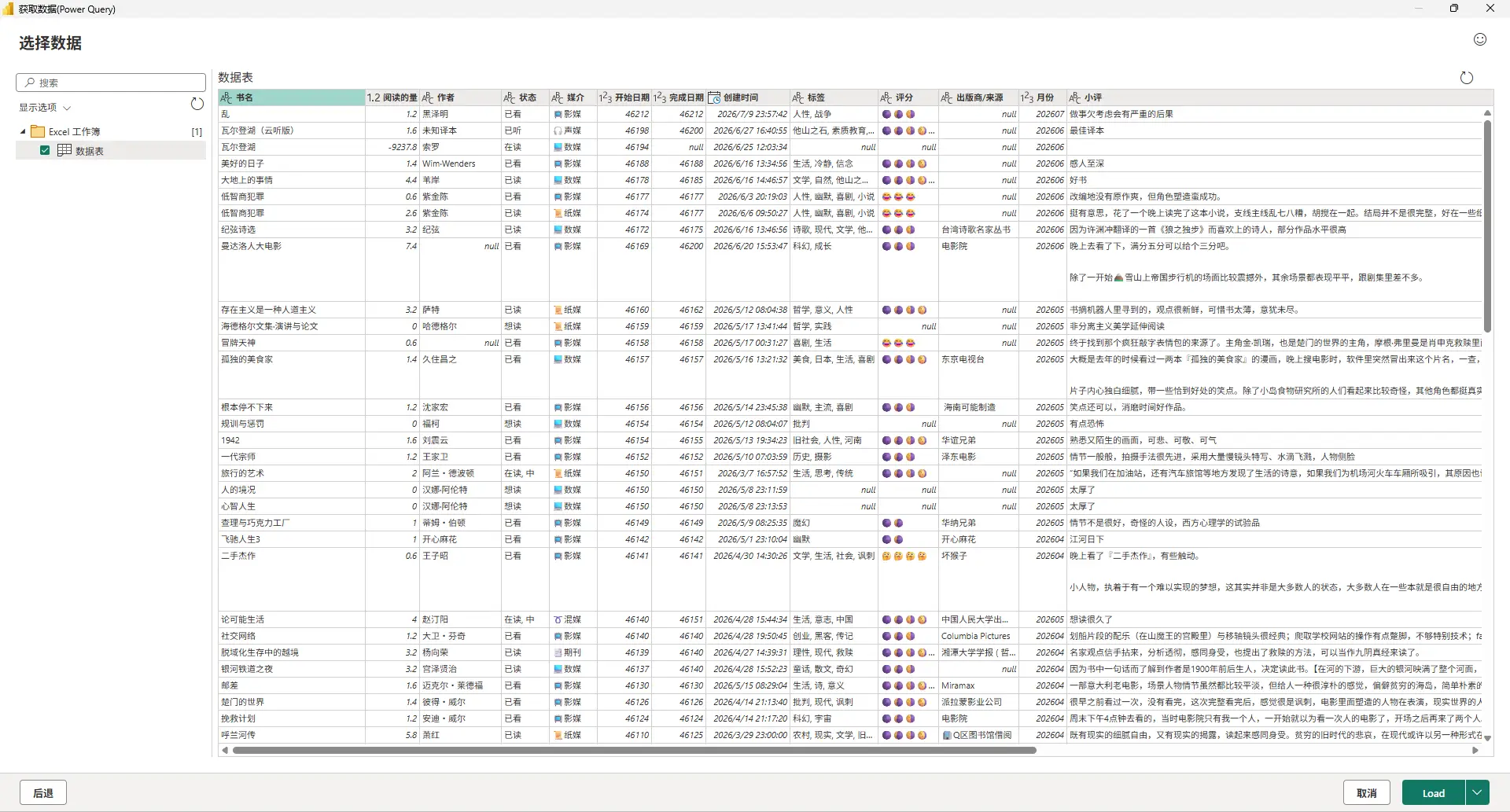Click the icon before Q区图书馆借阅

pos(947,735)
